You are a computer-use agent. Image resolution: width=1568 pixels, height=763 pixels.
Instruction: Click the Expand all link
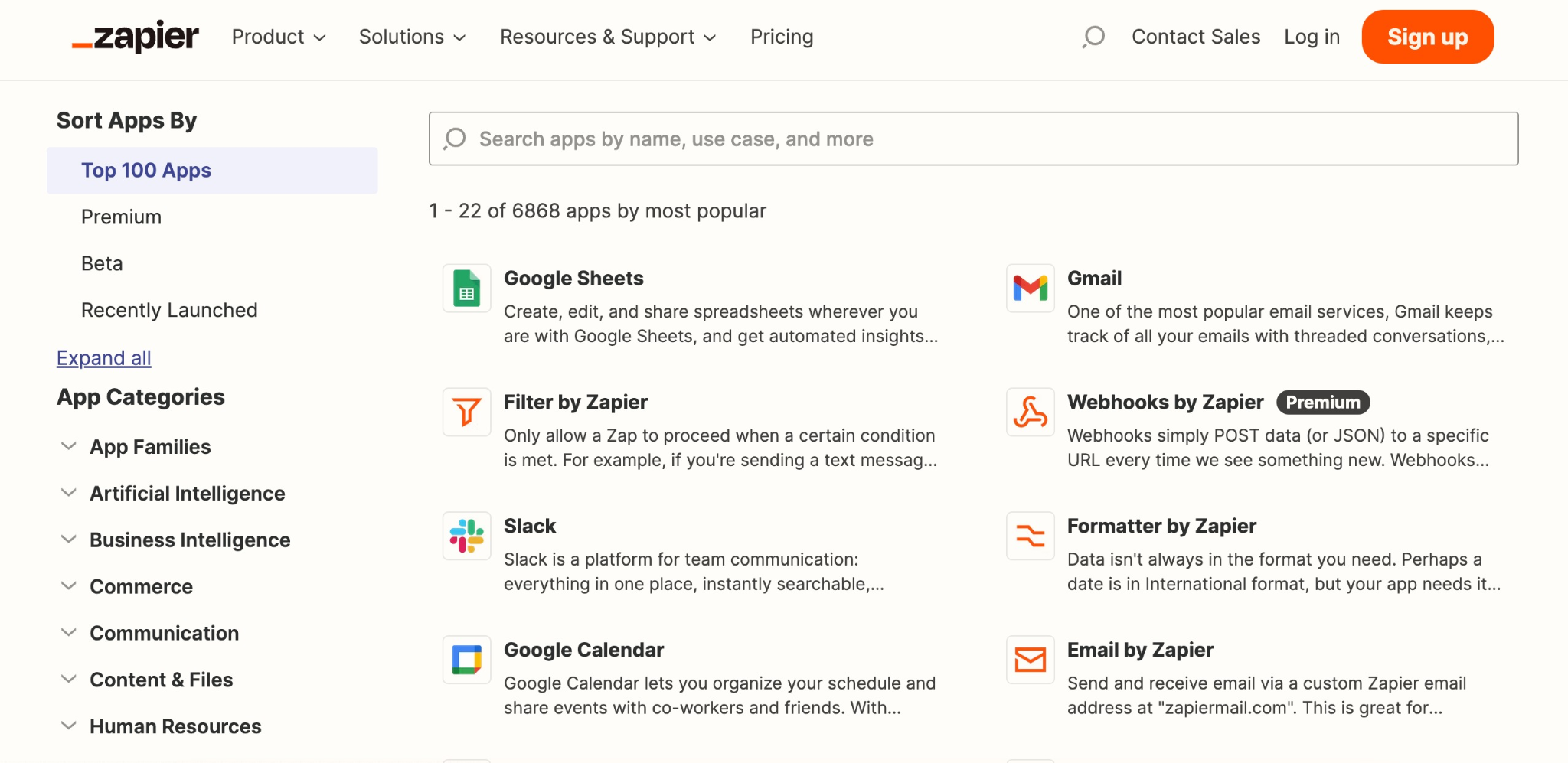[104, 358]
